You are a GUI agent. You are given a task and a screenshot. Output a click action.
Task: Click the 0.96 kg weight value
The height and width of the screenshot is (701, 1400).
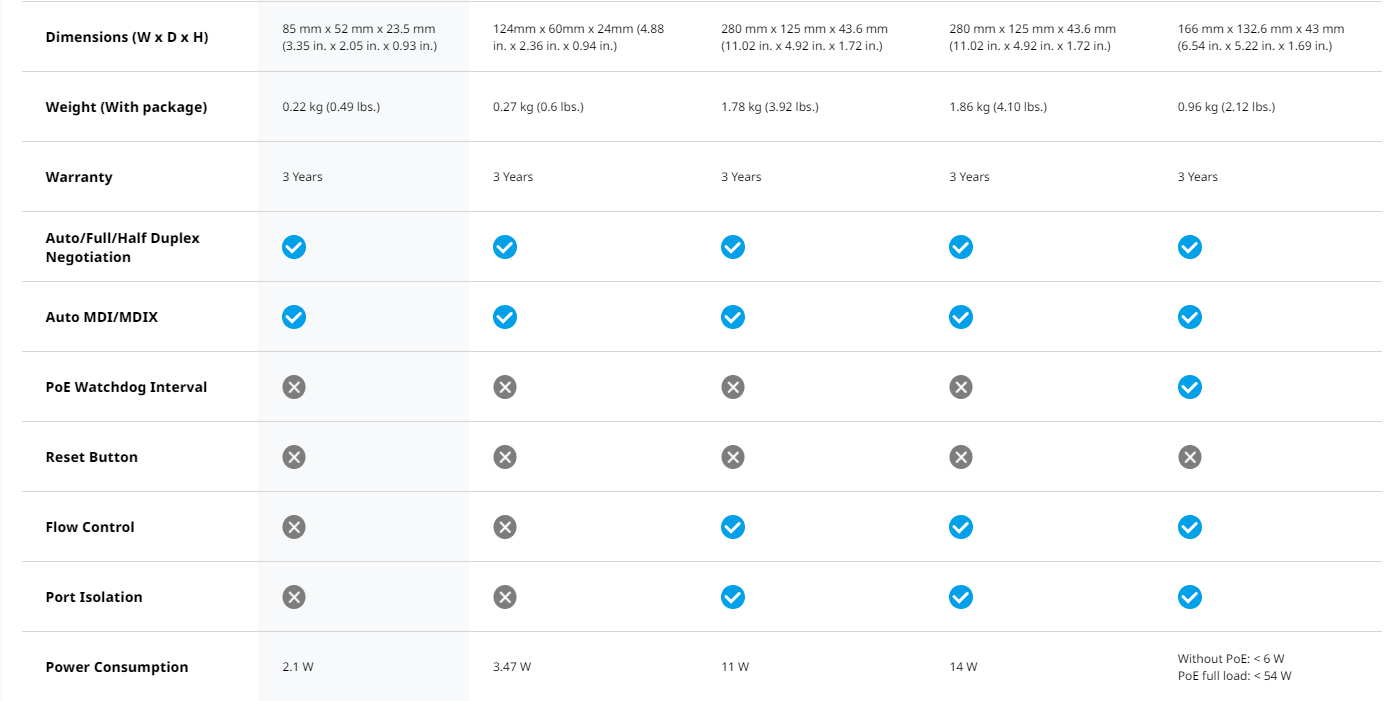tap(1226, 107)
